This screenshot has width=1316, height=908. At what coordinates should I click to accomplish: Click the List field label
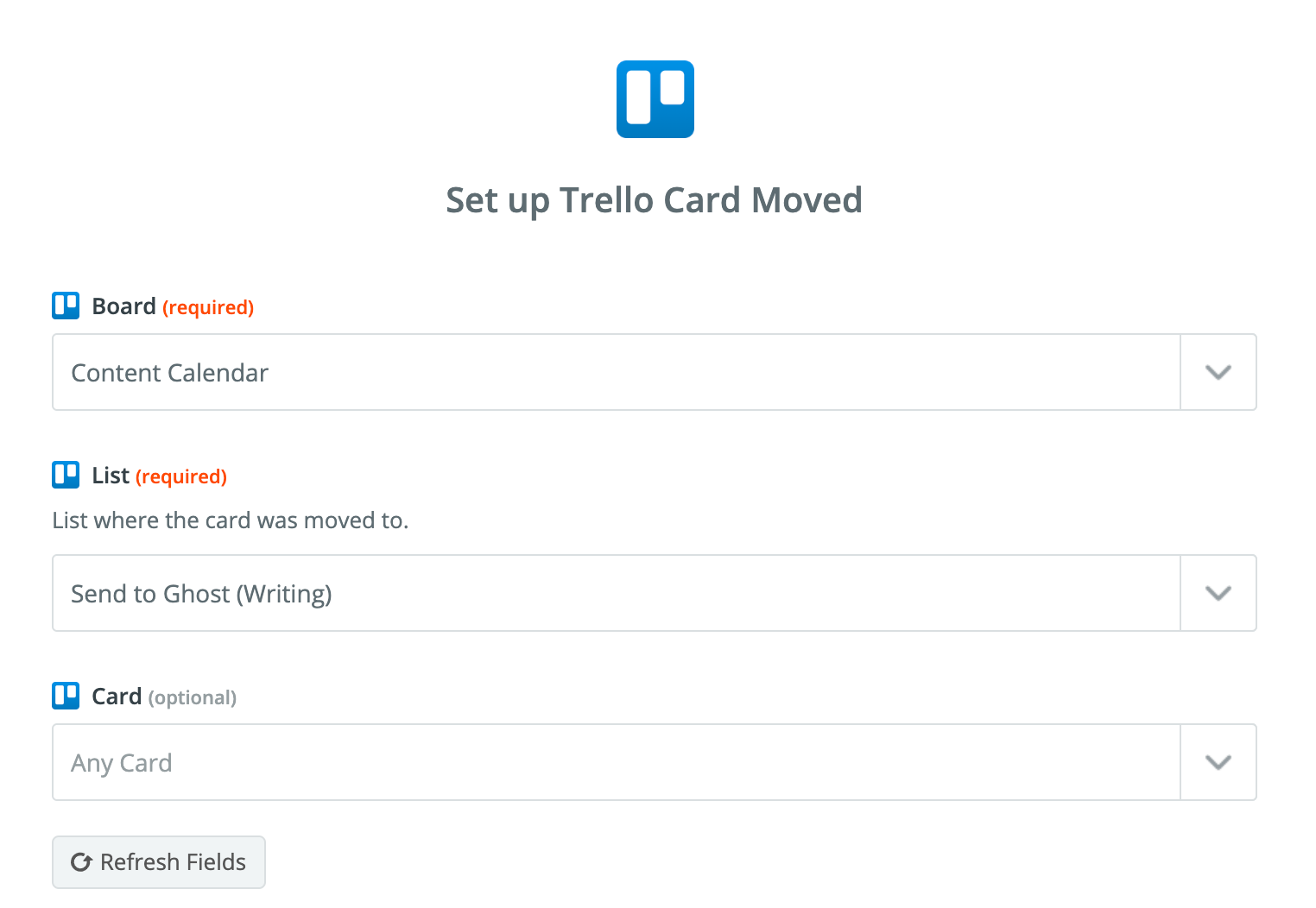tap(111, 476)
